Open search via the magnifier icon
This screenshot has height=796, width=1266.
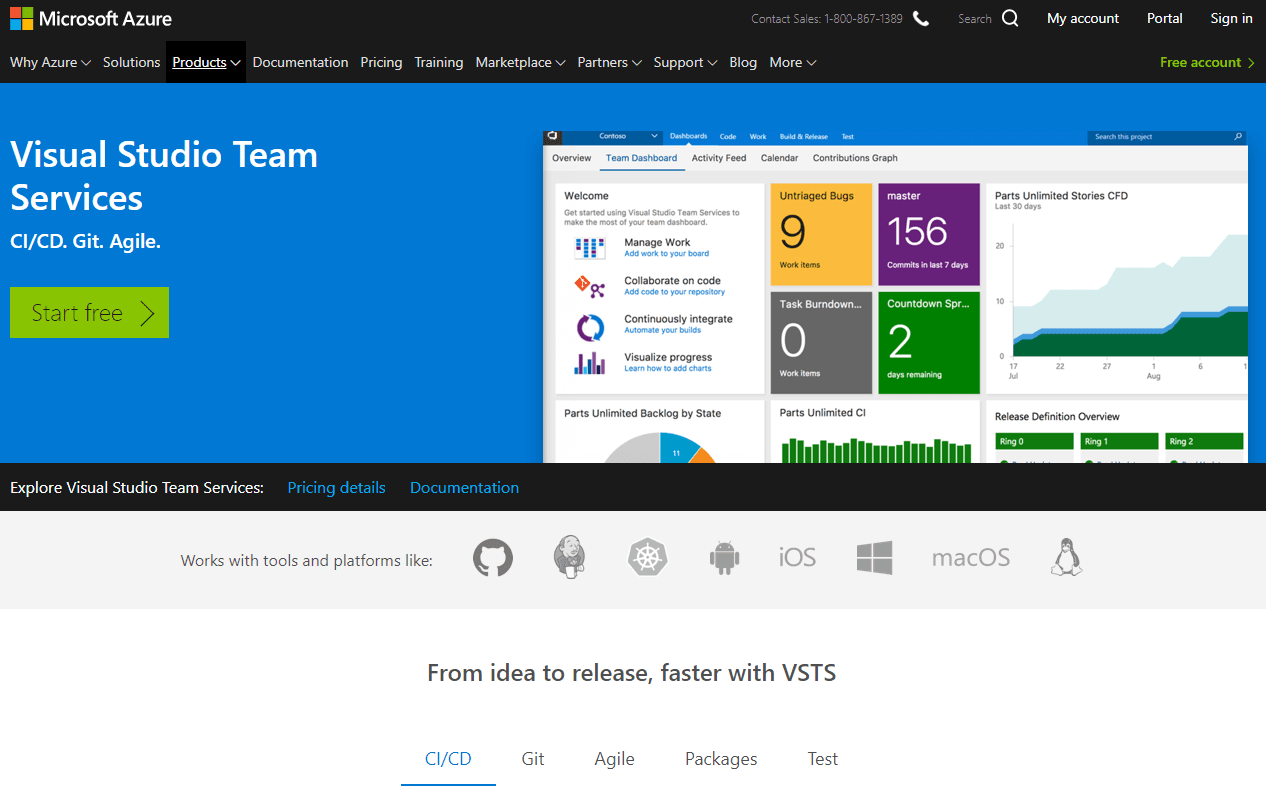[1010, 18]
